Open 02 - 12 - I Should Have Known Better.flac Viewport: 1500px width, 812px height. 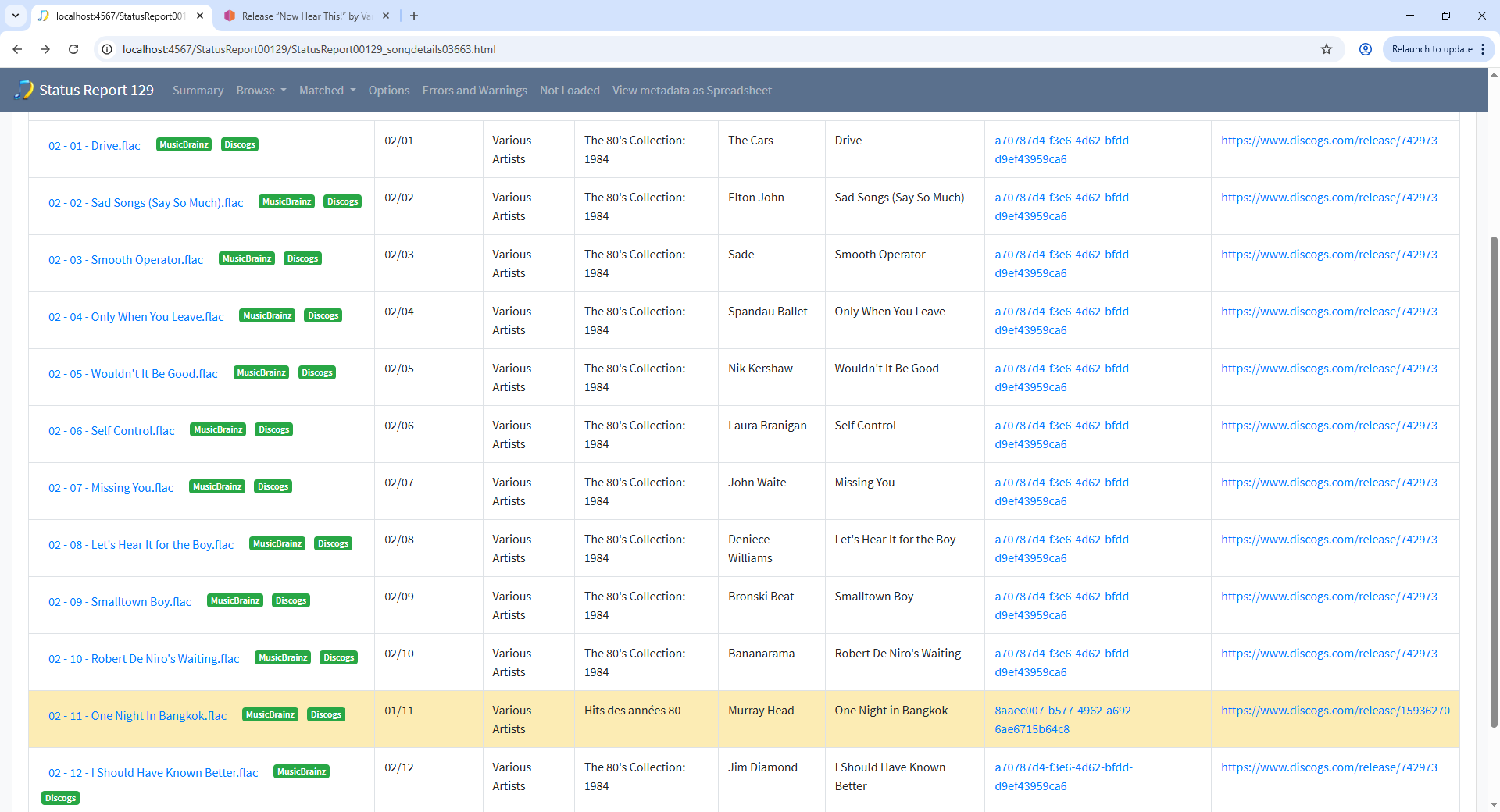[153, 773]
